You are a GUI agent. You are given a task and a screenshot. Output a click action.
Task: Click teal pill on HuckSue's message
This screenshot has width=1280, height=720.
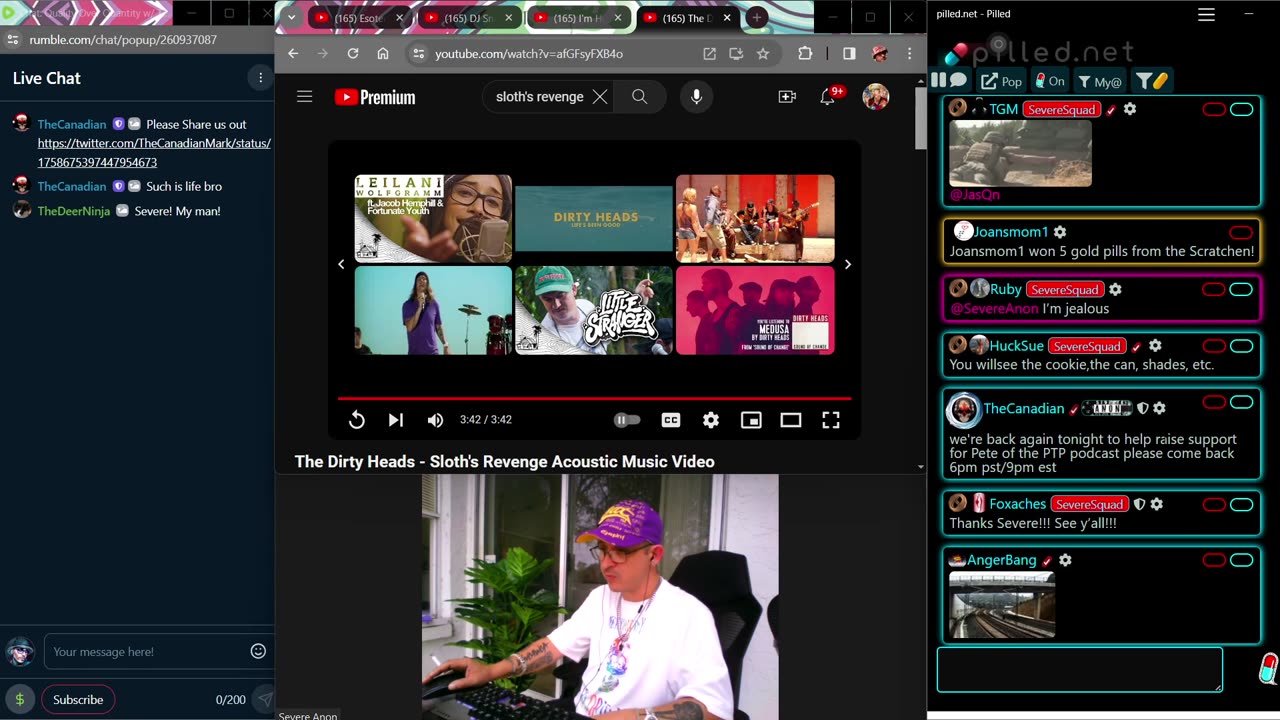click(1241, 346)
